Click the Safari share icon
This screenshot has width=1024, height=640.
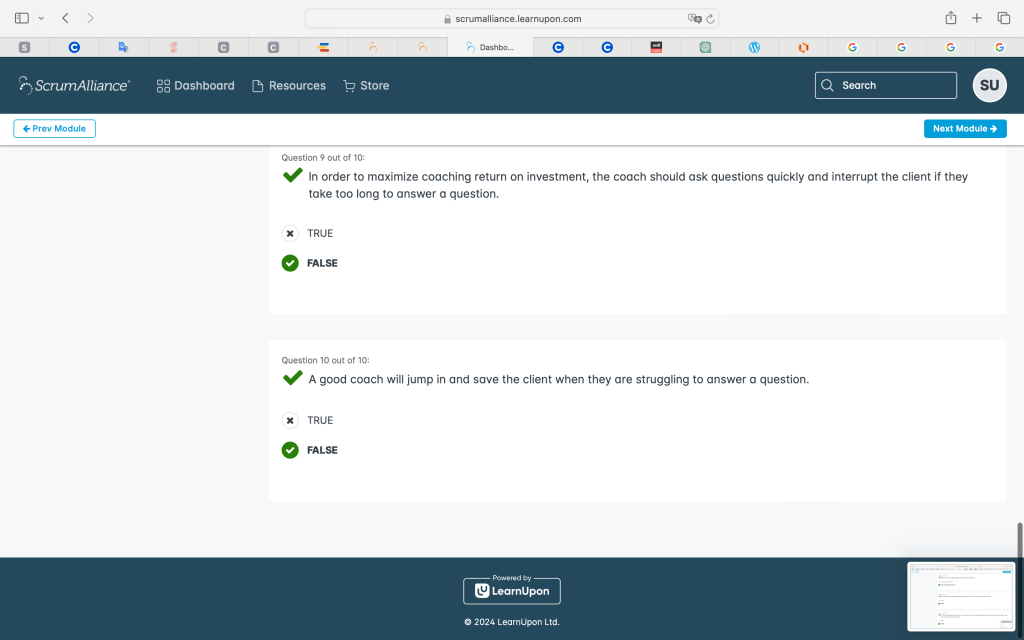point(950,18)
